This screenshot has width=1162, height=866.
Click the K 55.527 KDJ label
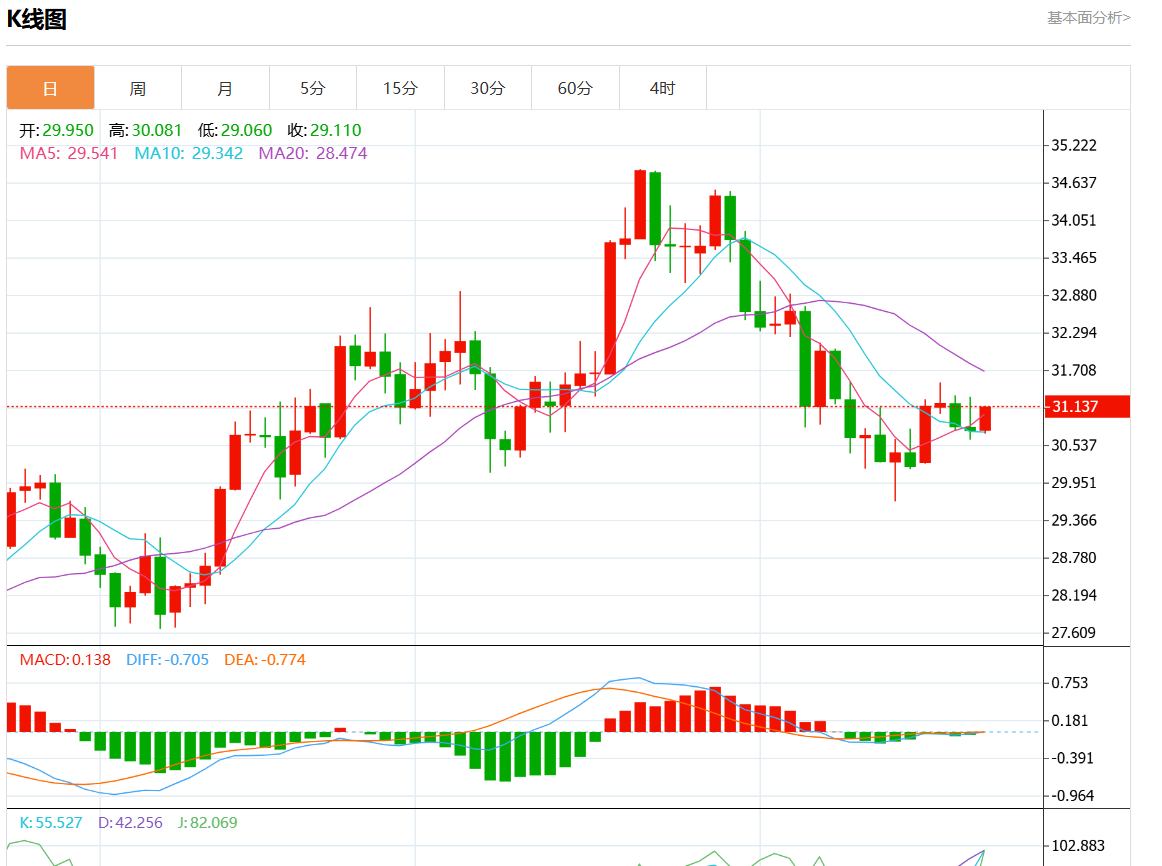51,822
